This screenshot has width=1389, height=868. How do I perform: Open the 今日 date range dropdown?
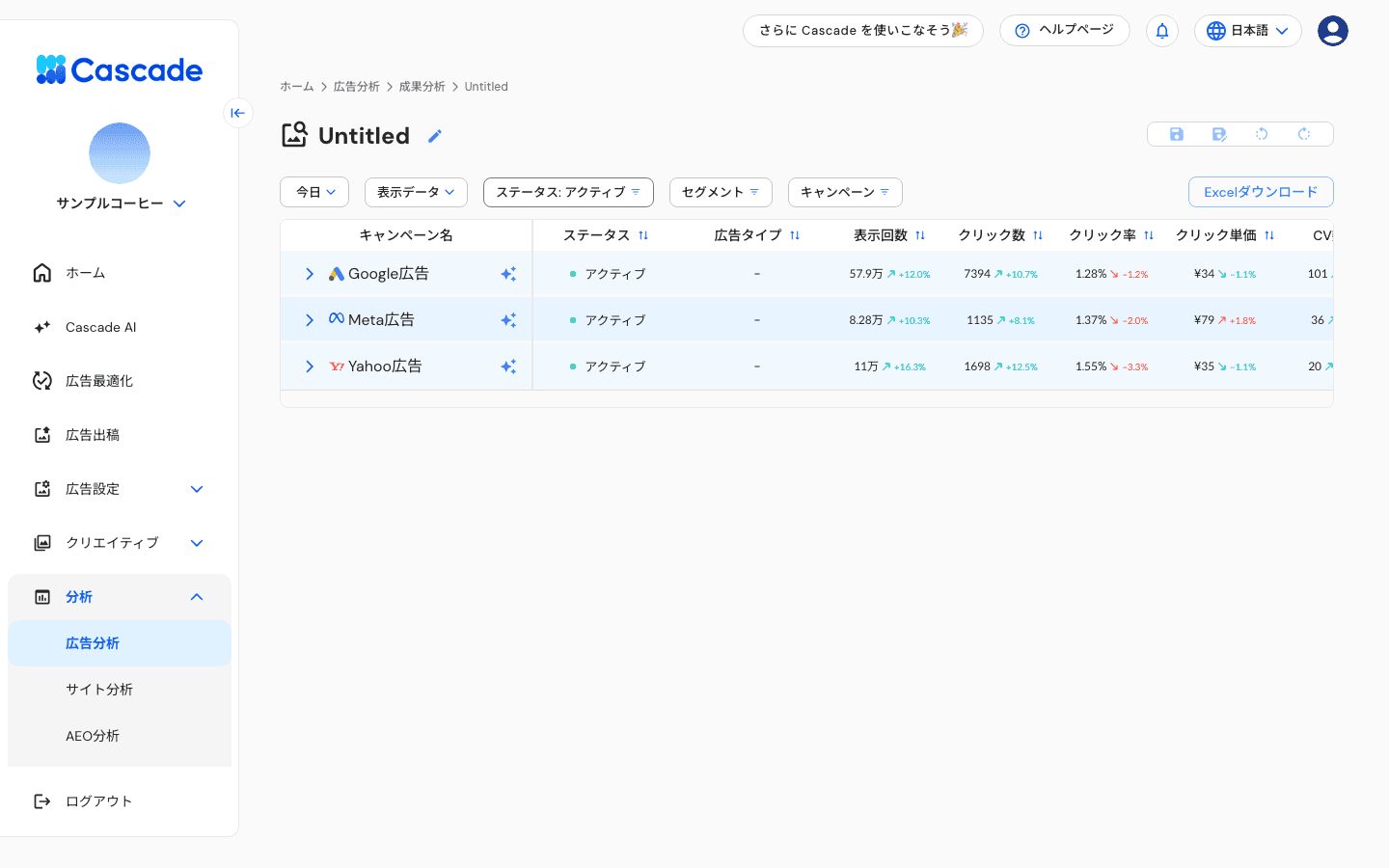(x=314, y=192)
